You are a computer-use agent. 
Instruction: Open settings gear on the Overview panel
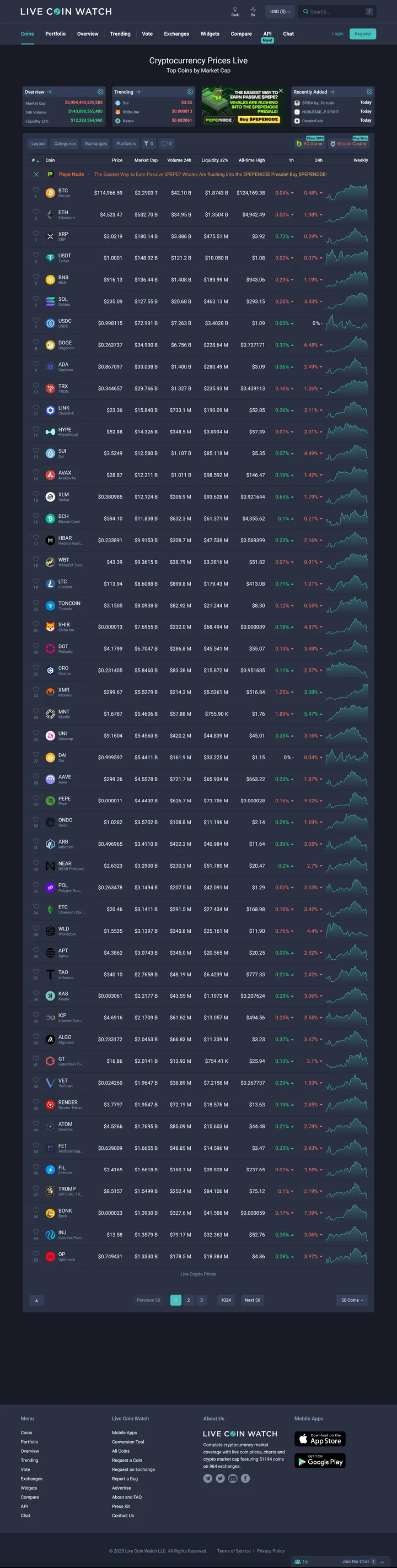pos(100,91)
